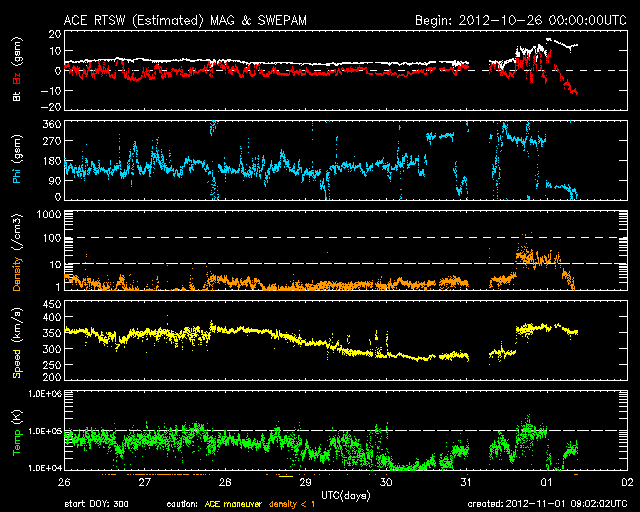Click the "UTC(days)" x-axis title
The height and width of the screenshot is (512, 640).
tap(346, 495)
